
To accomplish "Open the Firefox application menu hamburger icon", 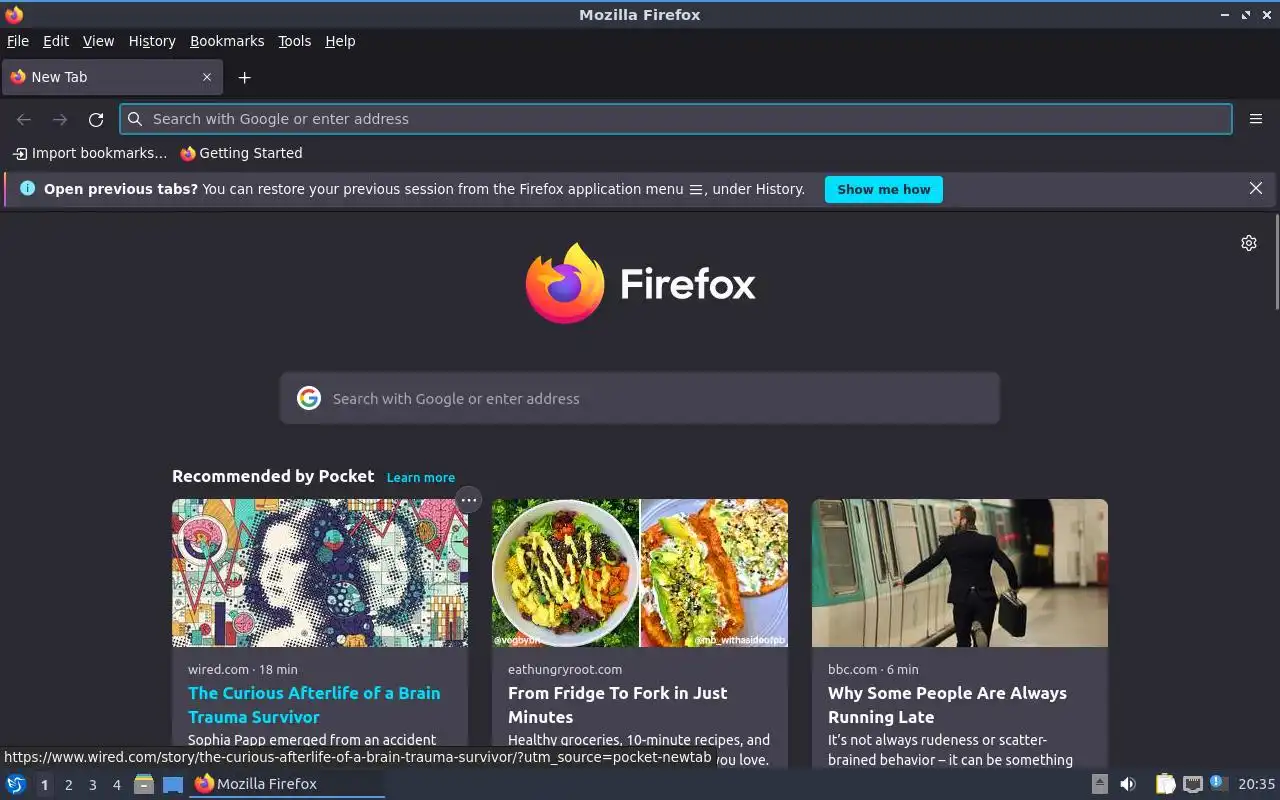I will pyautogui.click(x=1255, y=119).
